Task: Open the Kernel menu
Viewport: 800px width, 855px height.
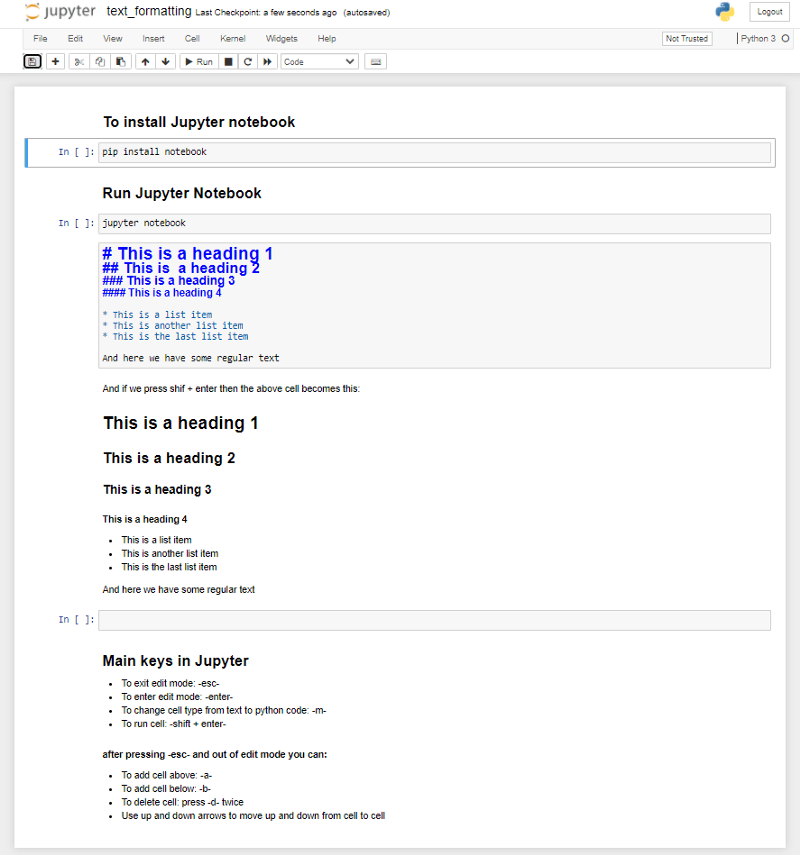Action: click(x=233, y=39)
